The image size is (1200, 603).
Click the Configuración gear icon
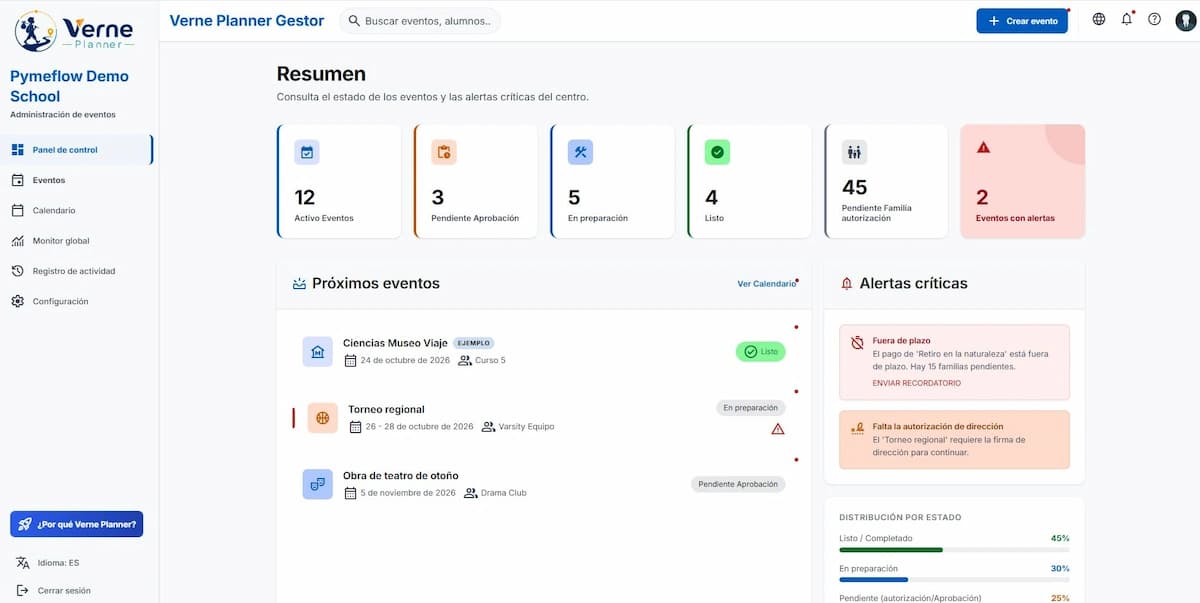[x=17, y=301]
